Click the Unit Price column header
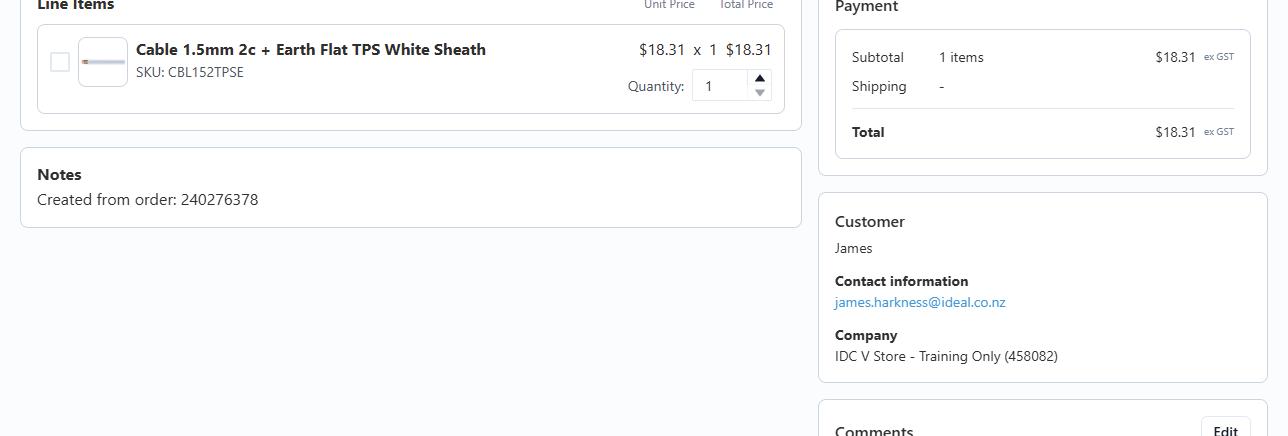 click(x=669, y=5)
